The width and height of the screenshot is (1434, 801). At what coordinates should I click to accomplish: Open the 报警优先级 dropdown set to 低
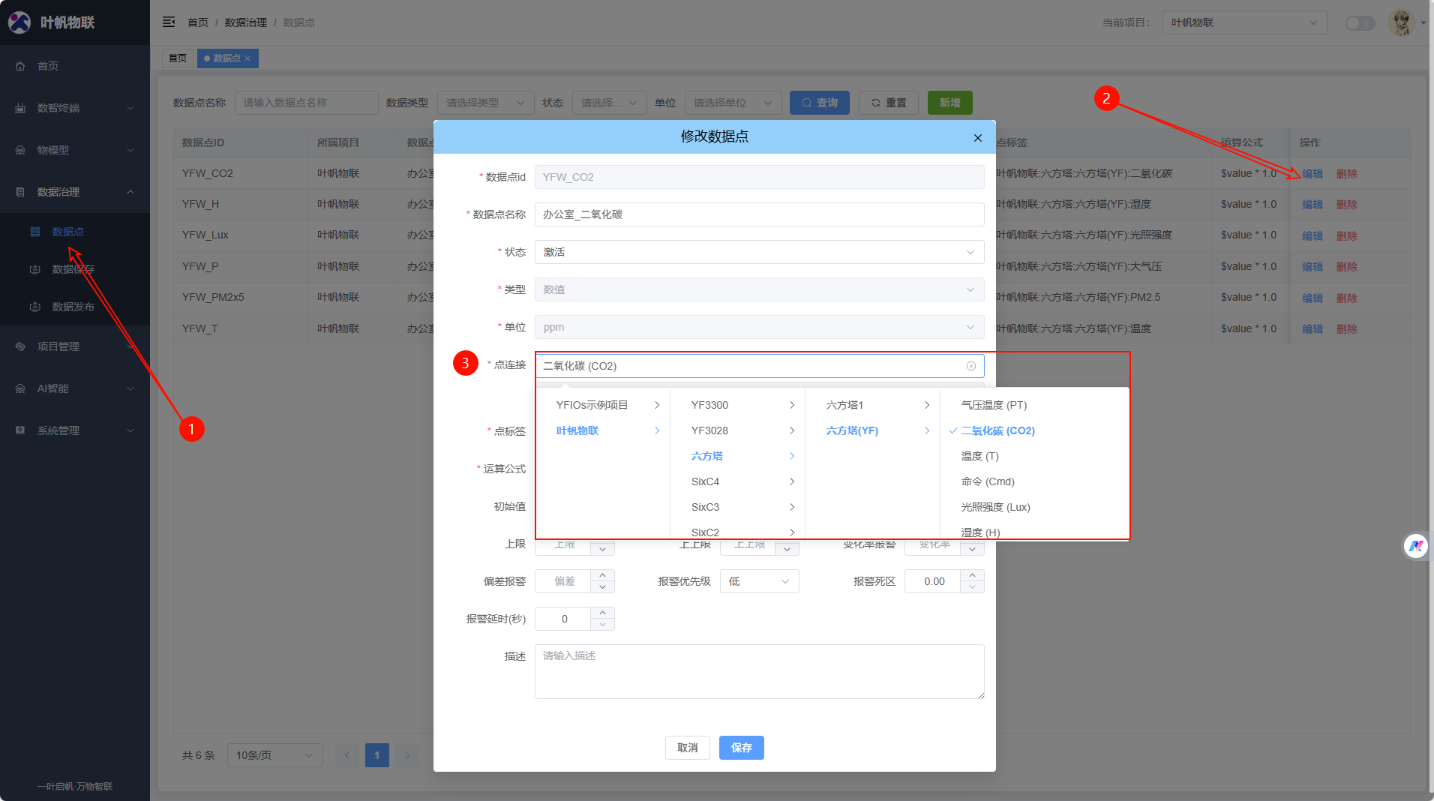[759, 581]
